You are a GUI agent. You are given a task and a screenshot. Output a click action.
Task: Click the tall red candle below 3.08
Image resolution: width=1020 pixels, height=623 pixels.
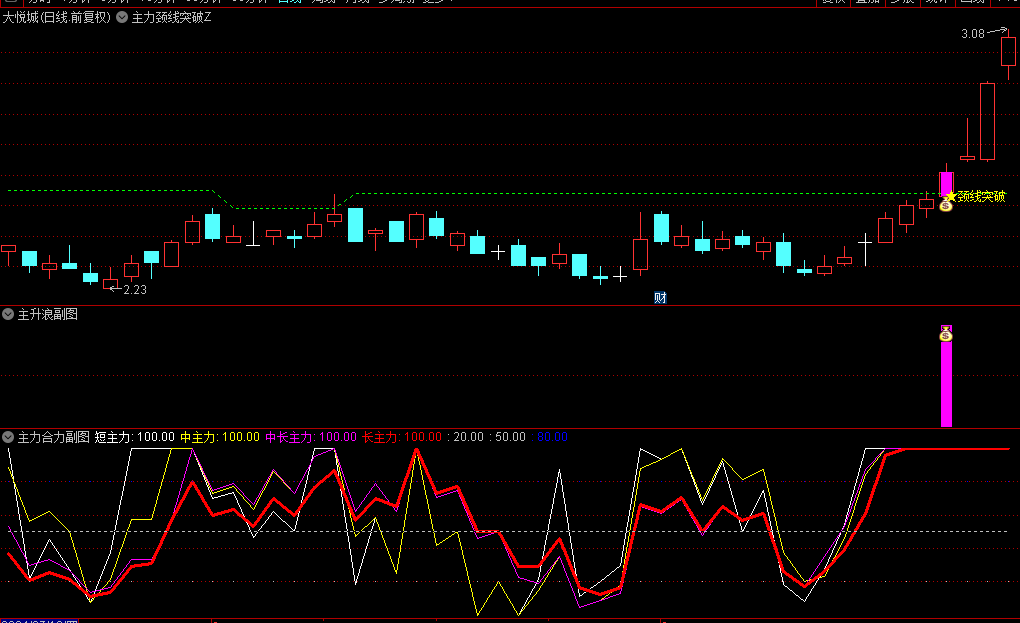click(987, 121)
